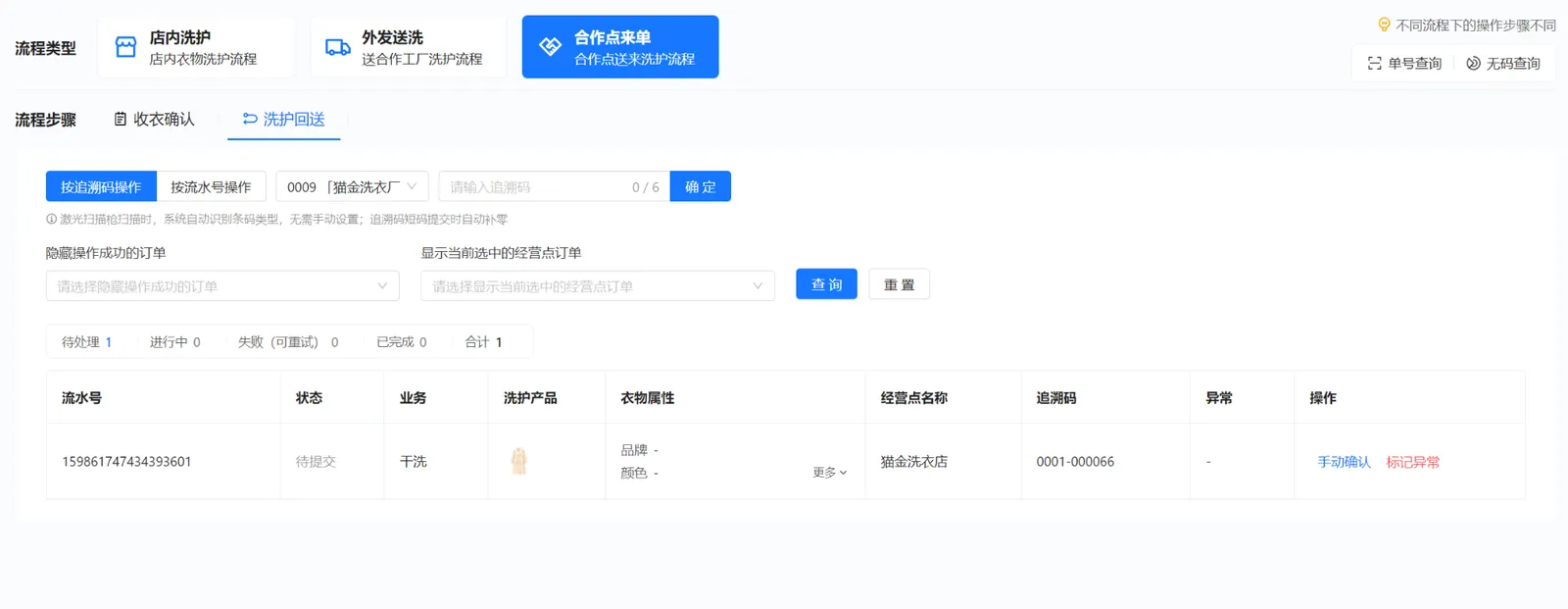
Task: Click trace code 0001-000066
Action: tap(1075, 461)
